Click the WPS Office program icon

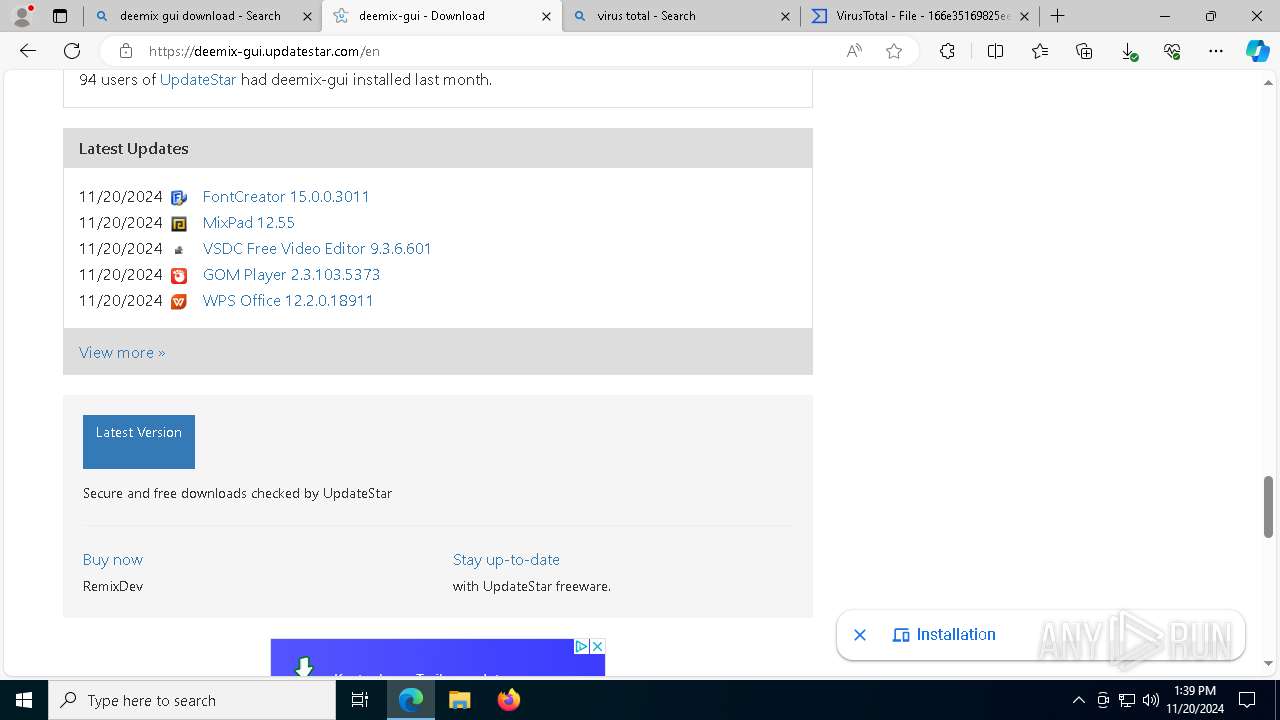pos(179,302)
